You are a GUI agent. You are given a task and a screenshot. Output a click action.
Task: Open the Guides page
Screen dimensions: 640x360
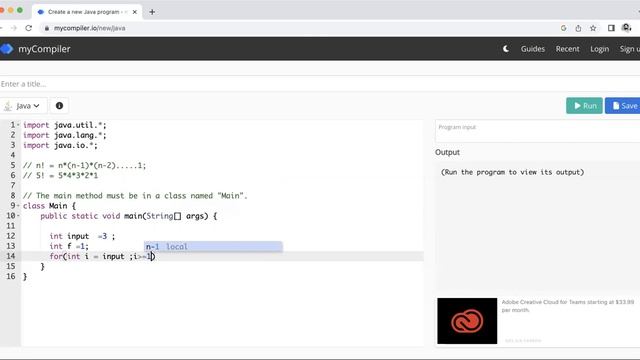point(533,49)
